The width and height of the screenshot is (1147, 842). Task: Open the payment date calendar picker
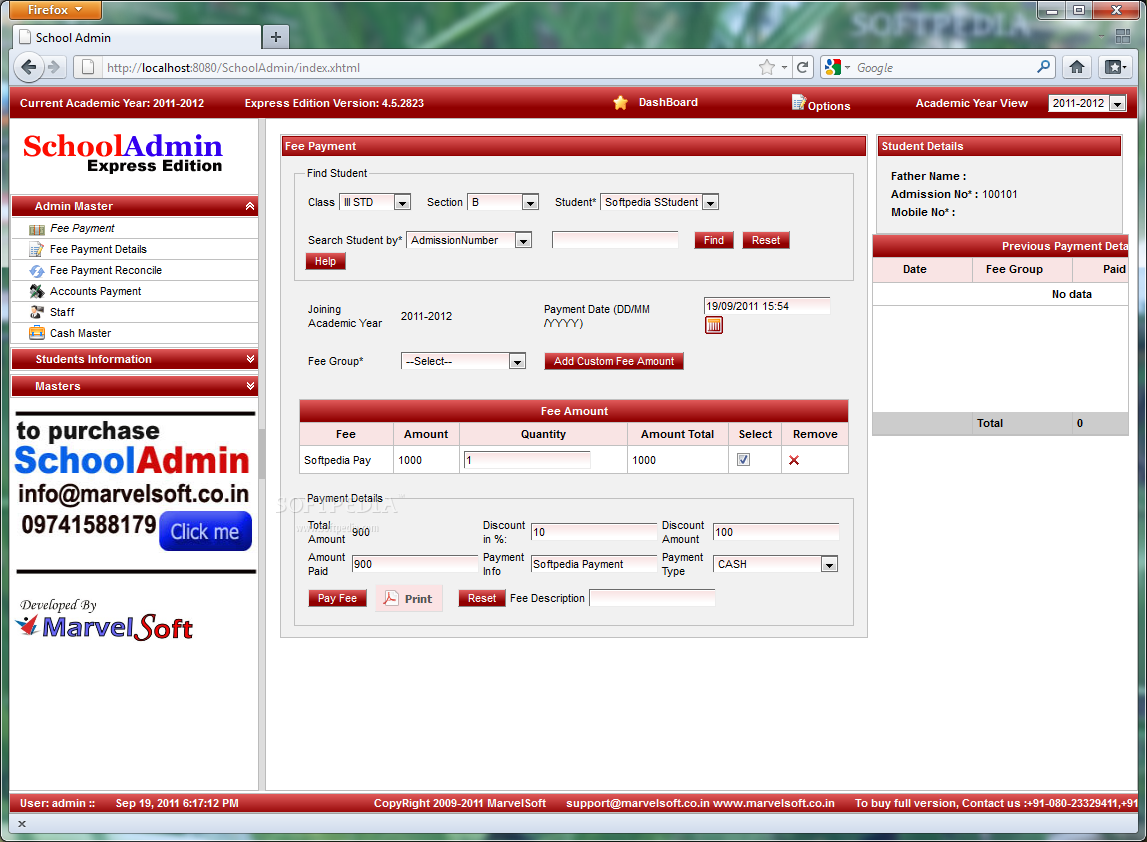(x=713, y=325)
